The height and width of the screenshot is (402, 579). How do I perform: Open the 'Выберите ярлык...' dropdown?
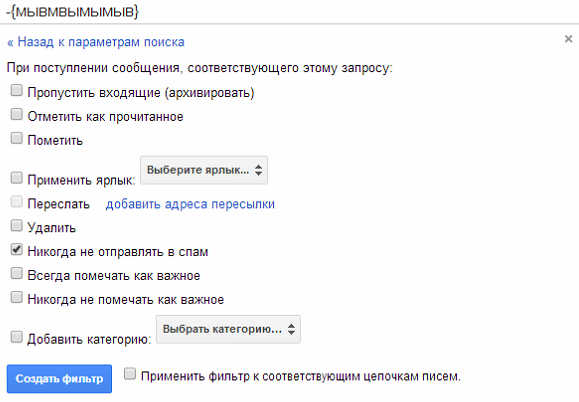pos(204,170)
